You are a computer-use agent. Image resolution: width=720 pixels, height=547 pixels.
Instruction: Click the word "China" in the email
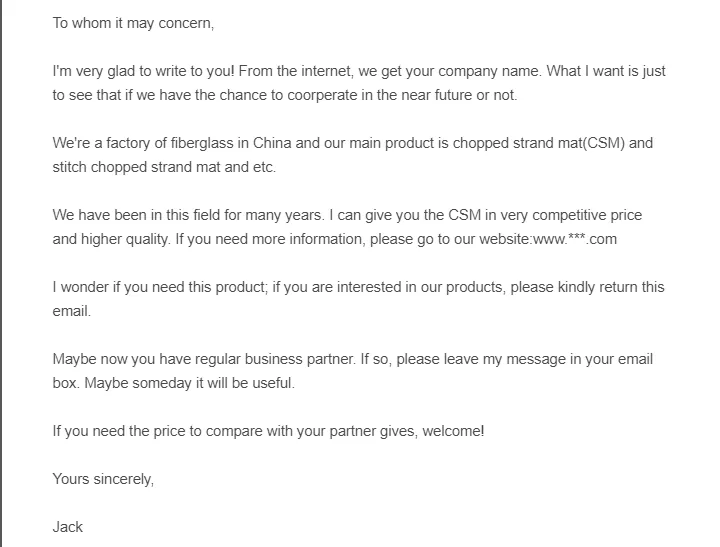click(273, 143)
